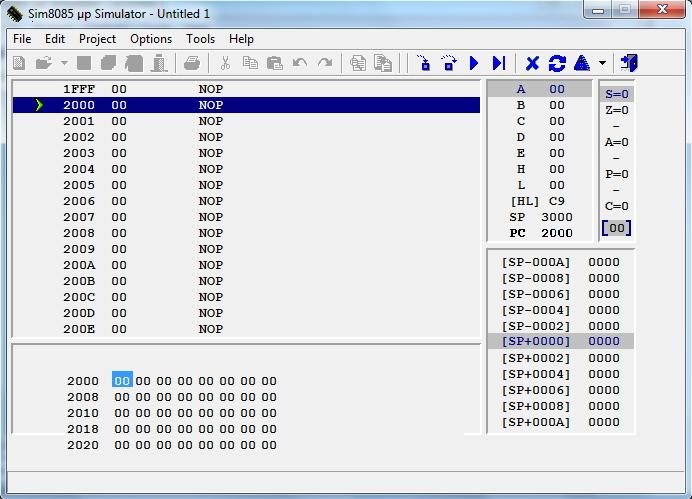This screenshot has width=692, height=499.
Task: Click the highlighted 00 byte in memory row 2000
Action: coord(122,380)
